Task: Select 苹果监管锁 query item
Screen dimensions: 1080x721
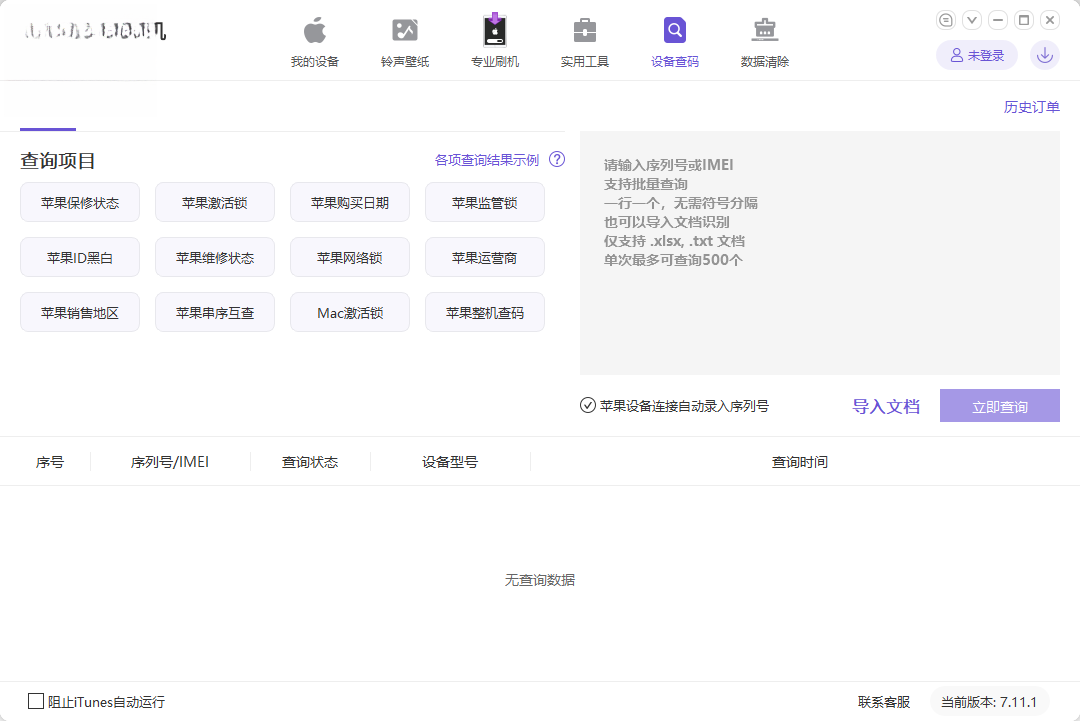Action: [485, 202]
